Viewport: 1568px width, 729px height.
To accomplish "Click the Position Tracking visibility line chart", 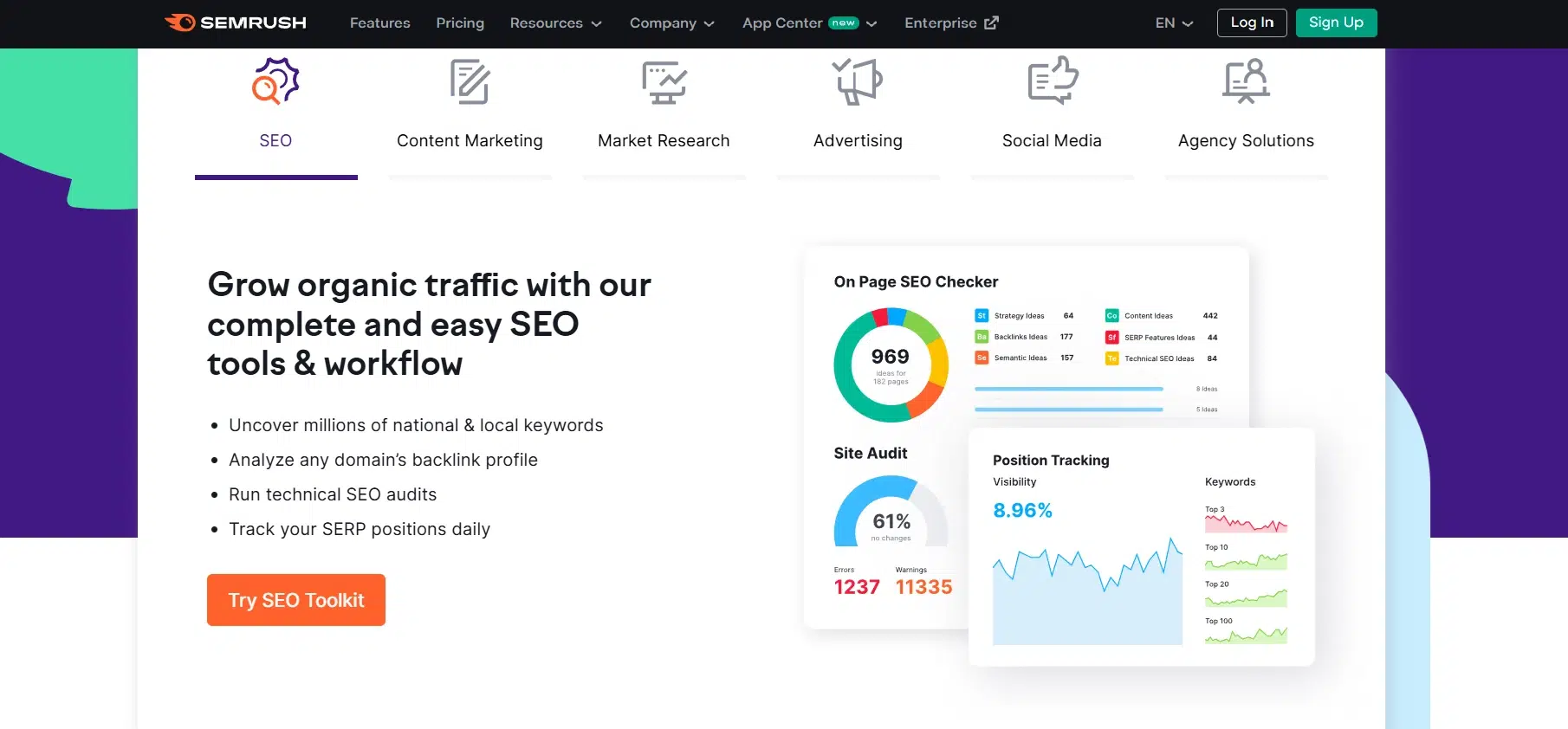I will pos(1087,591).
